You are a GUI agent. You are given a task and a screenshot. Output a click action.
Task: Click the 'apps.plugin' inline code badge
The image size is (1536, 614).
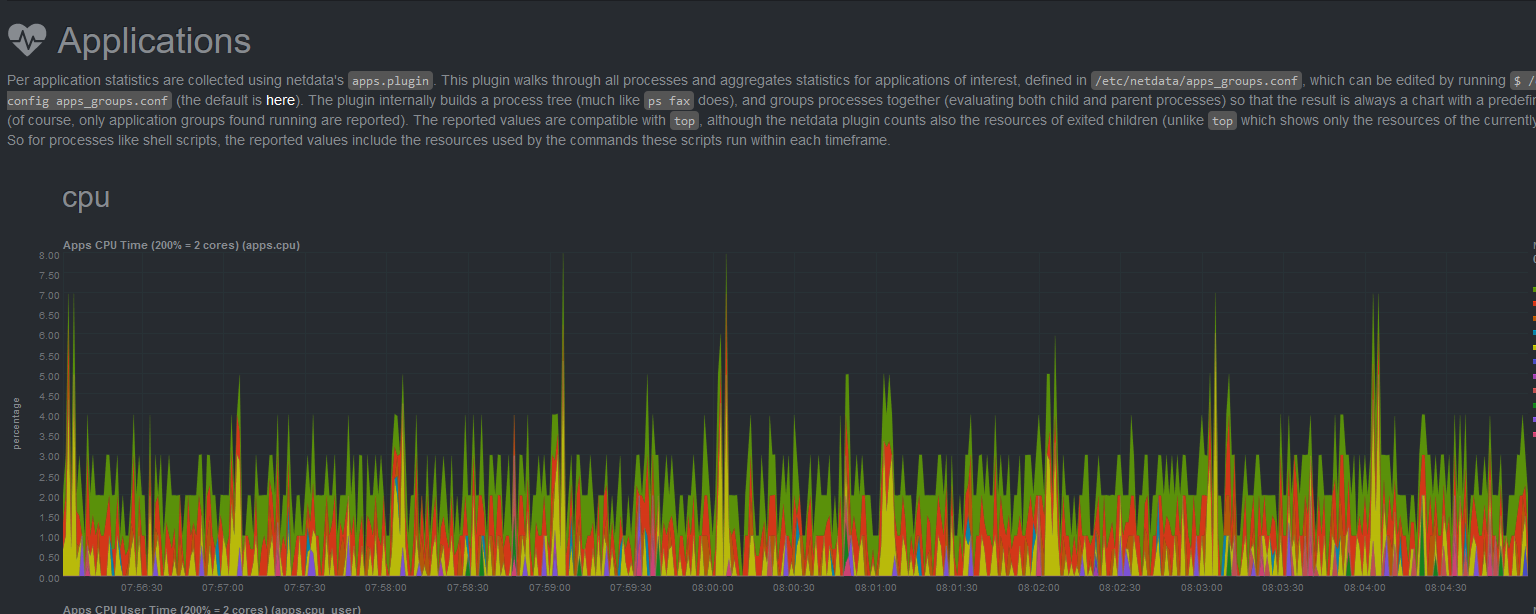pyautogui.click(x=390, y=81)
